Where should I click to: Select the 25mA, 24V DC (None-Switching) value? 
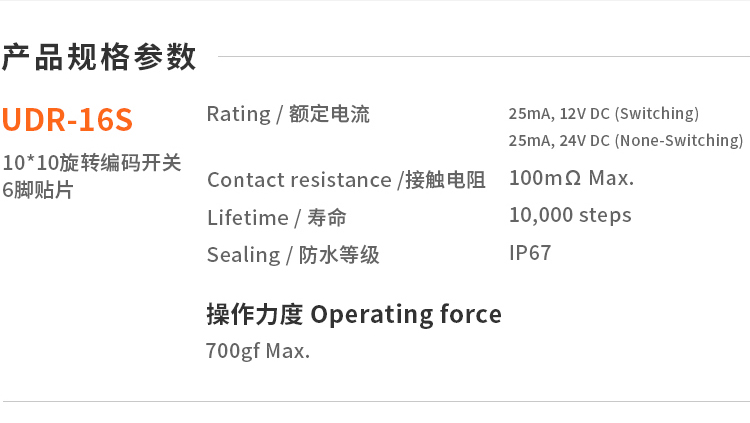(x=626, y=140)
